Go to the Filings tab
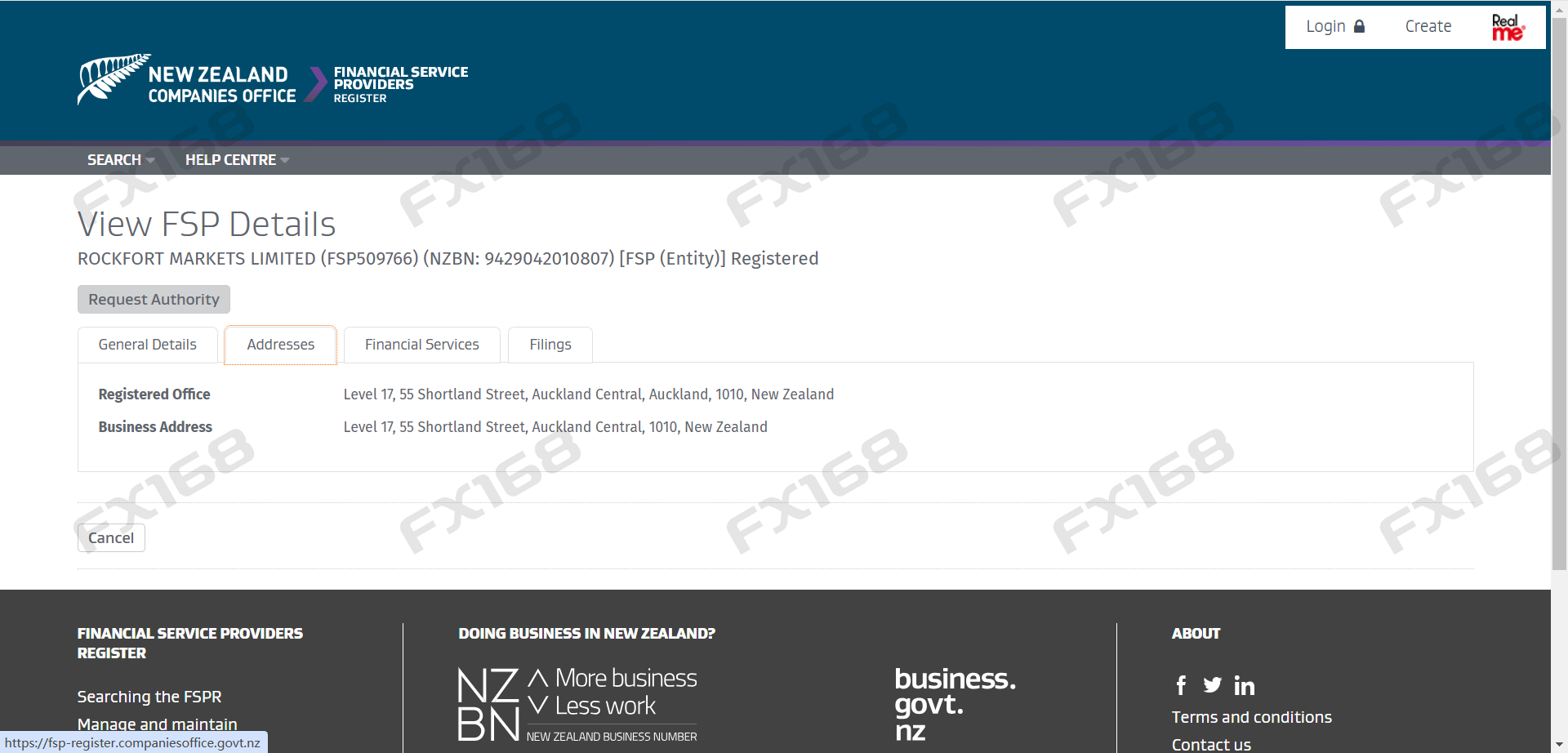1568x753 pixels. pyautogui.click(x=550, y=345)
